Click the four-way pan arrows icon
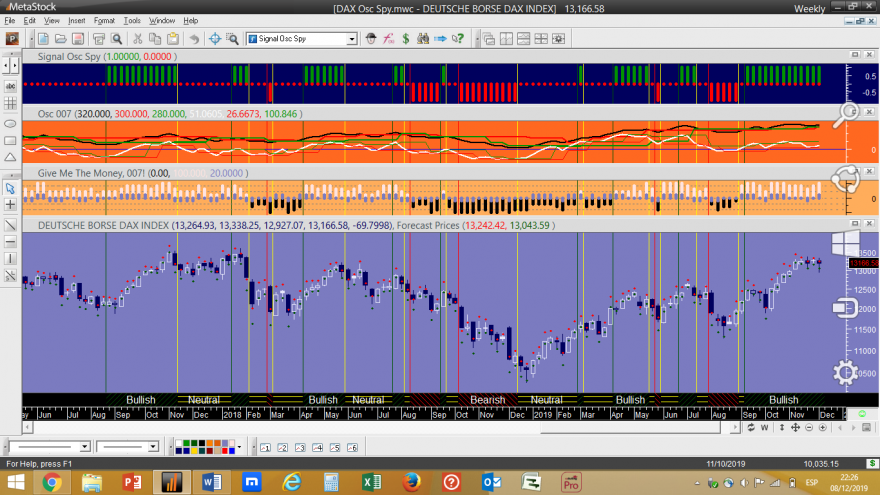Image resolution: width=880 pixels, height=495 pixels. (795, 428)
